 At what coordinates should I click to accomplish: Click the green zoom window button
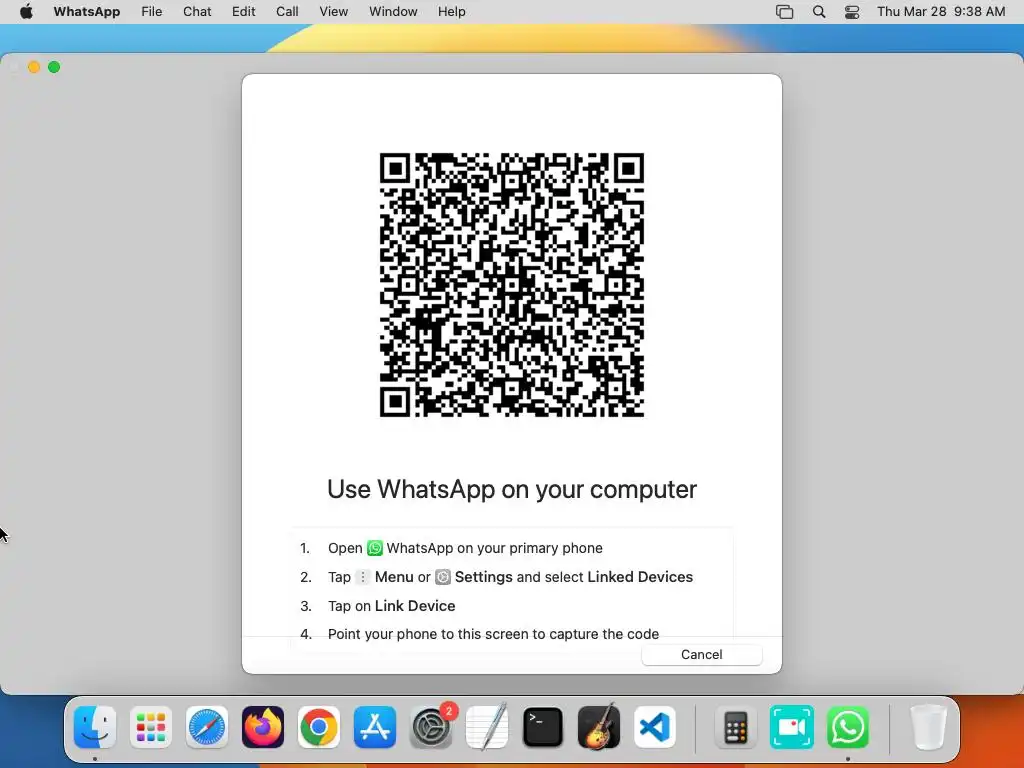point(54,67)
